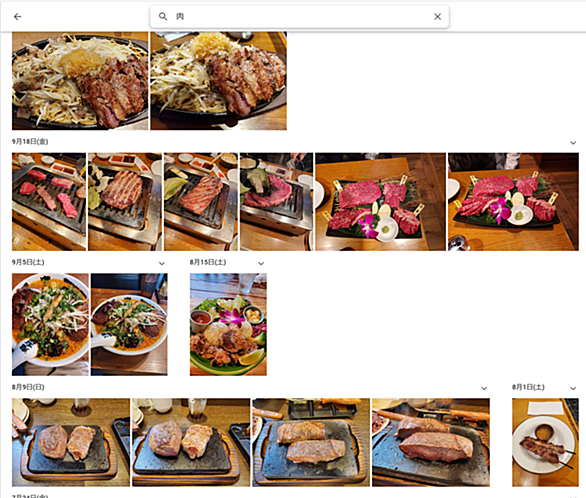Viewport: 586px width, 498px height.
Task: Open grill photo with several raw meat pieces
Action: coord(49,201)
